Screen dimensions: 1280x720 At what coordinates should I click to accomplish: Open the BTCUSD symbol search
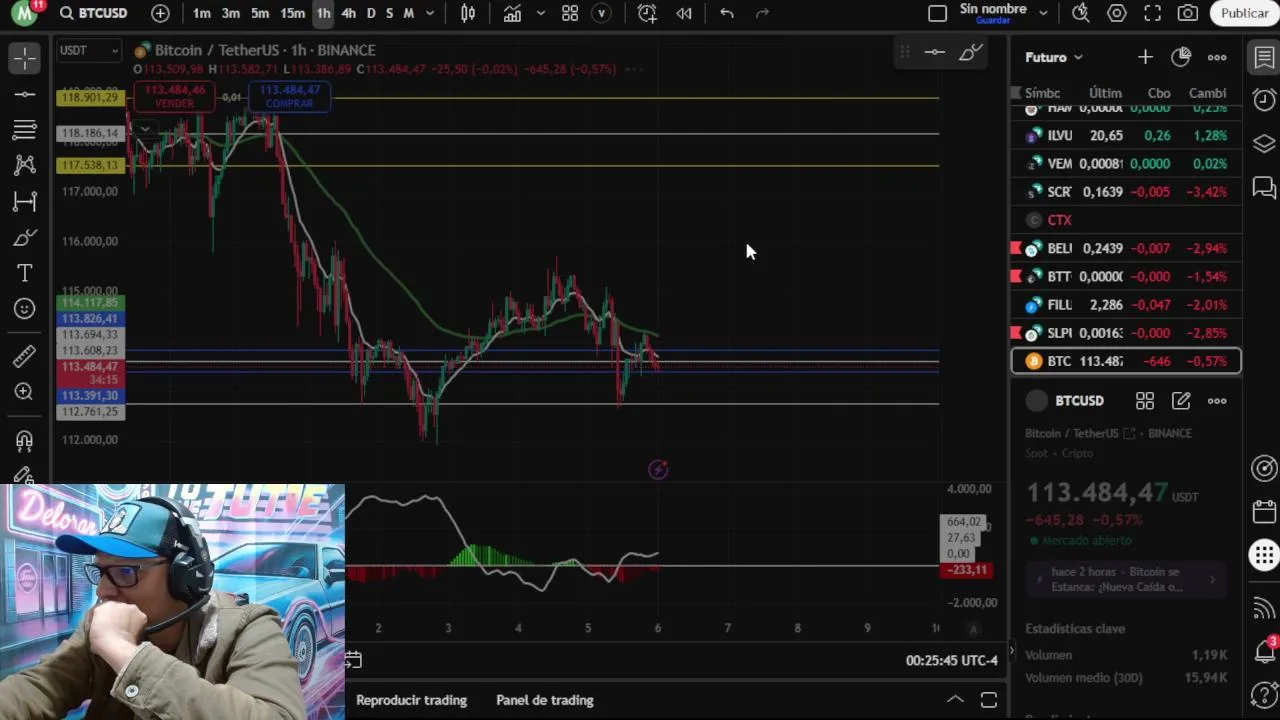(92, 13)
